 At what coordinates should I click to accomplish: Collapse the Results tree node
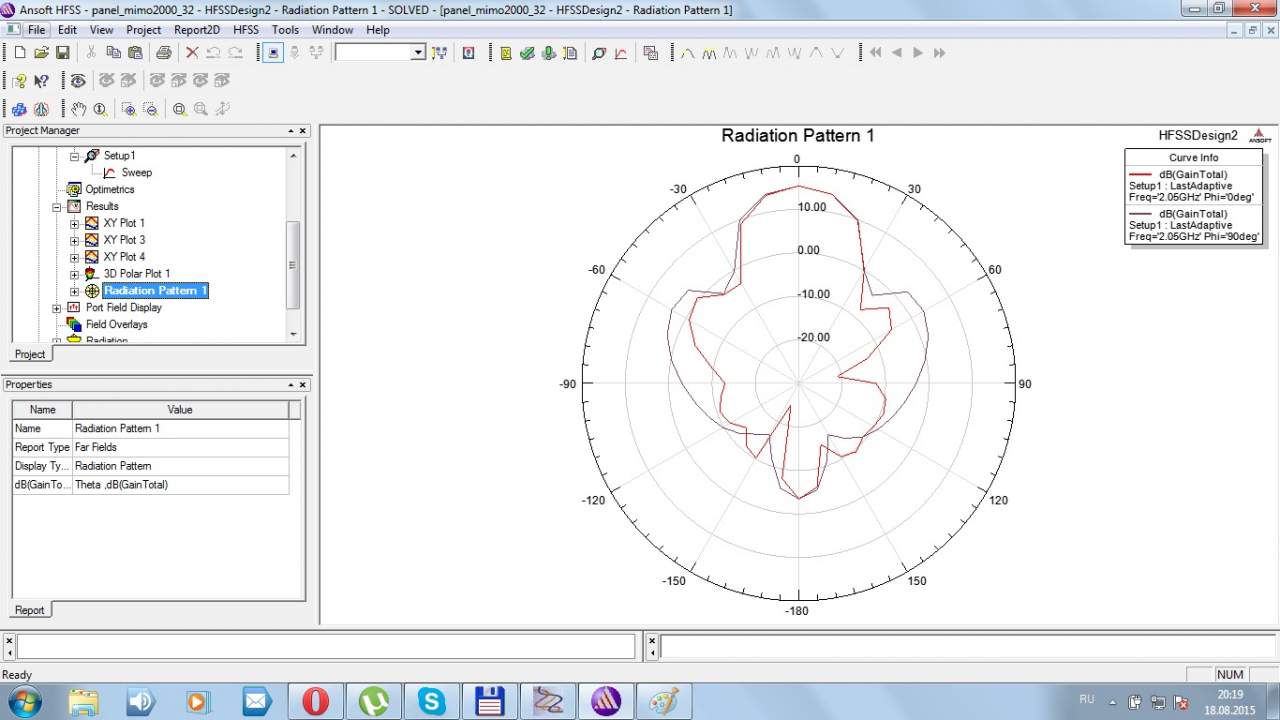(57, 207)
